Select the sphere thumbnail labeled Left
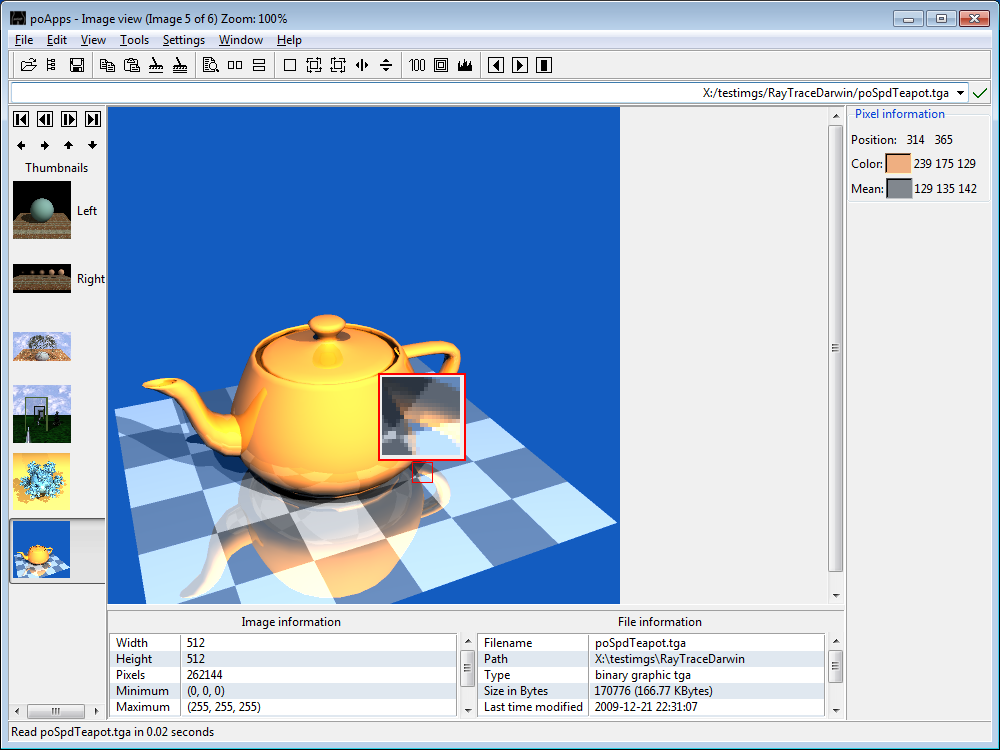Screen dimensions: 1000x750 (42, 210)
